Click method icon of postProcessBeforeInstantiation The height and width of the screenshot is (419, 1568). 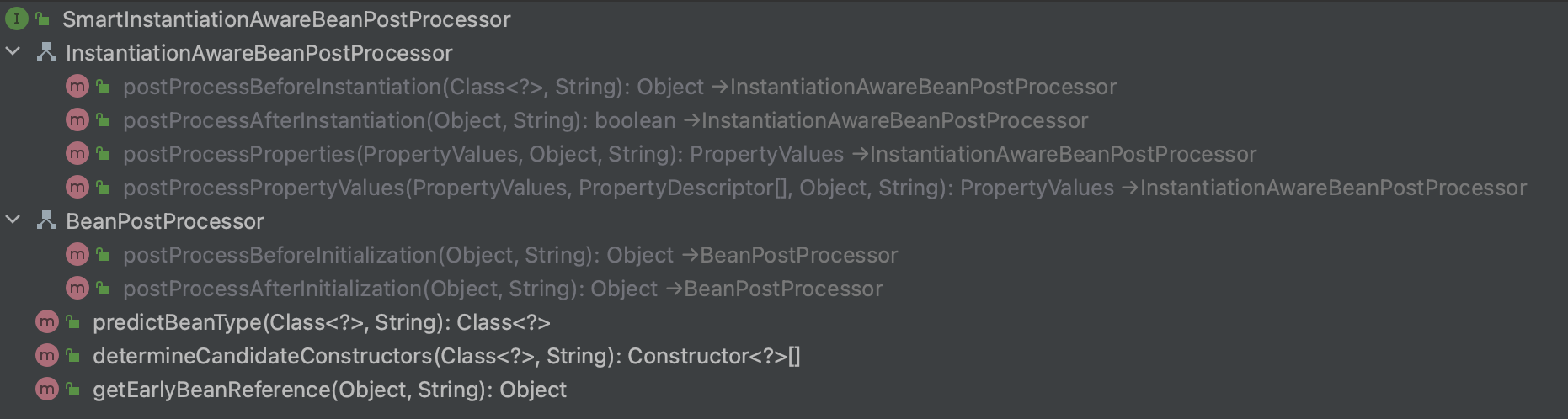77,86
